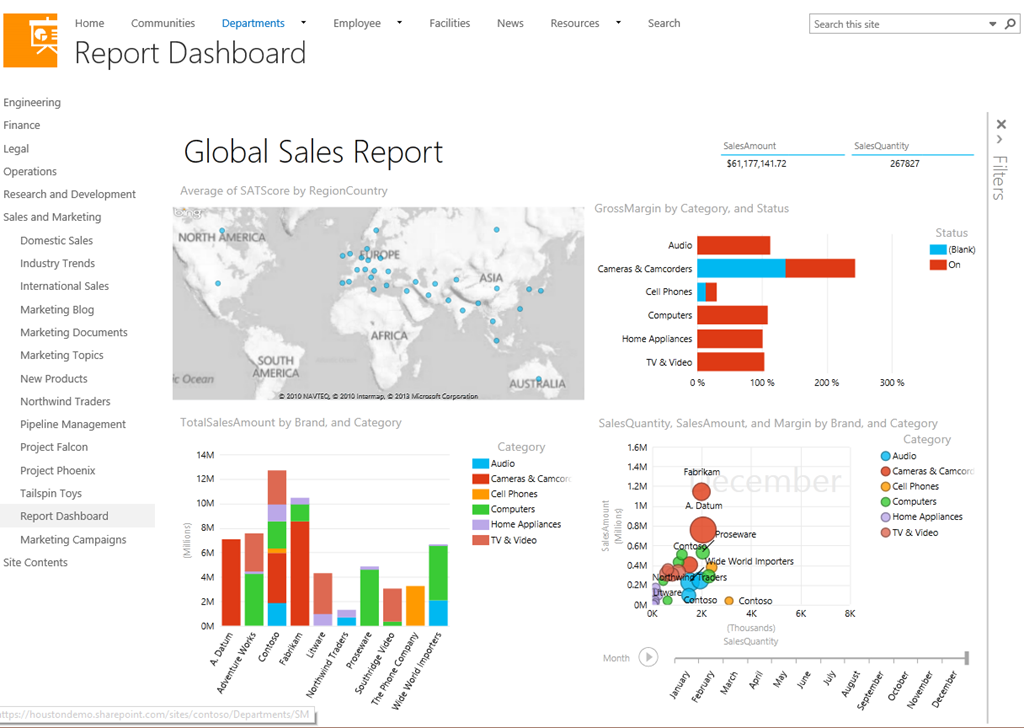Click the large Proseware bubble

[703, 530]
